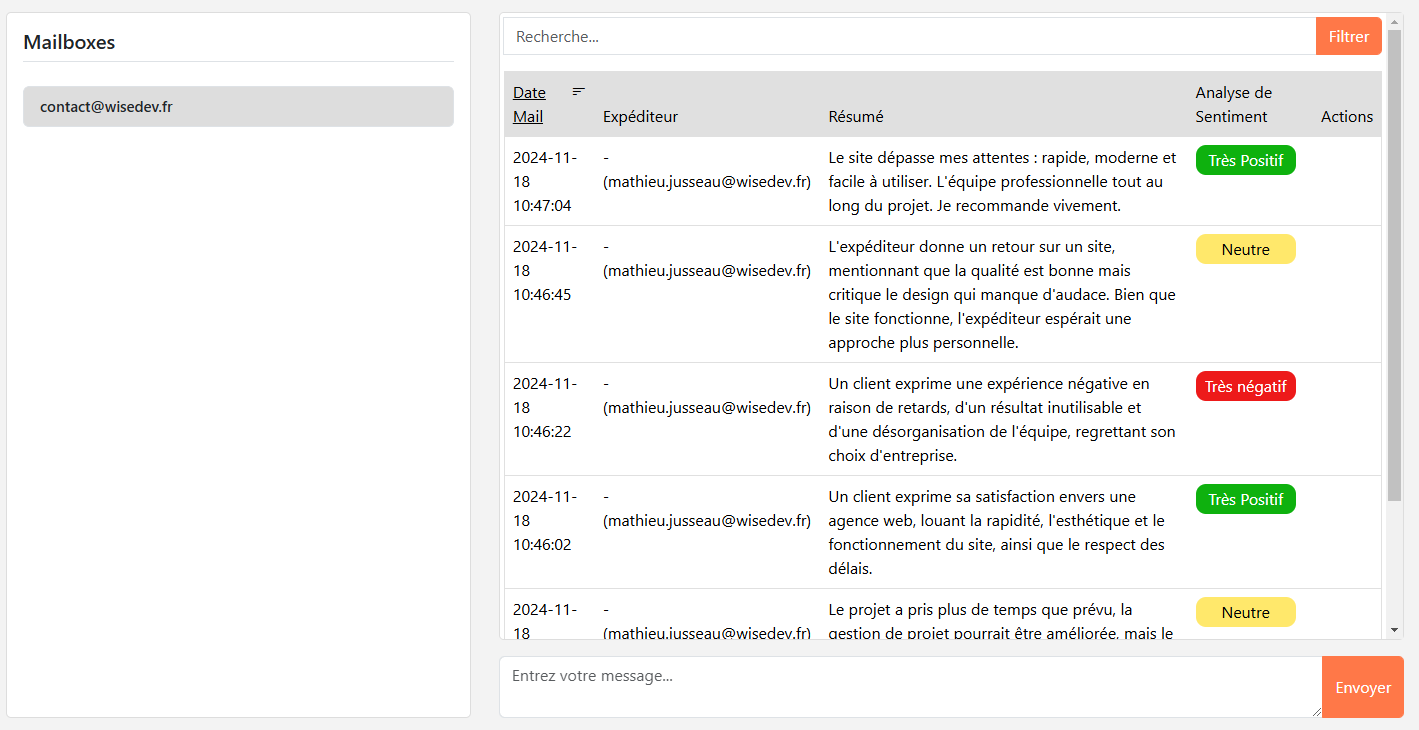
Task: Click Très Positif badge on 10:46:02 email
Action: coord(1245,500)
